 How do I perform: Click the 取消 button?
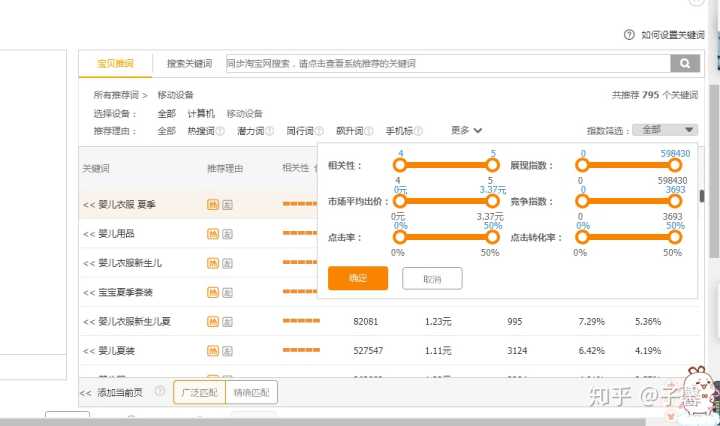click(x=432, y=278)
